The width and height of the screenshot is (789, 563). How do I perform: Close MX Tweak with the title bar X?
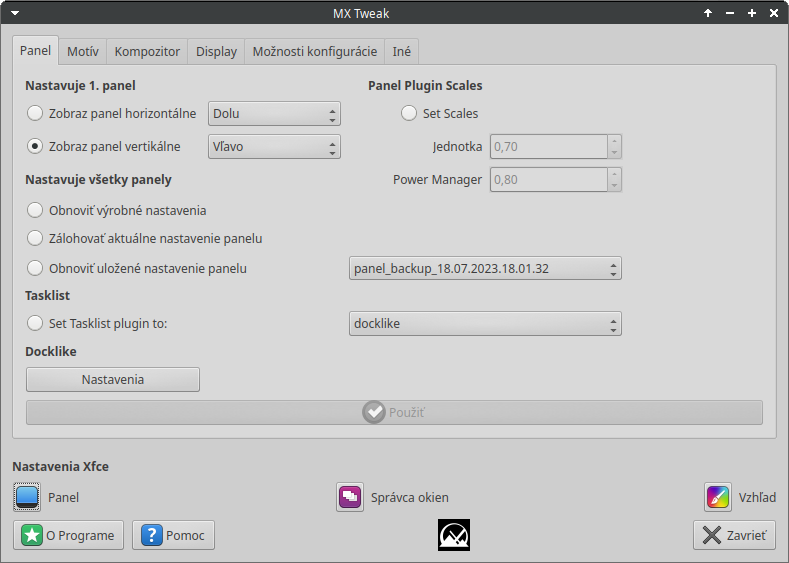(x=774, y=13)
